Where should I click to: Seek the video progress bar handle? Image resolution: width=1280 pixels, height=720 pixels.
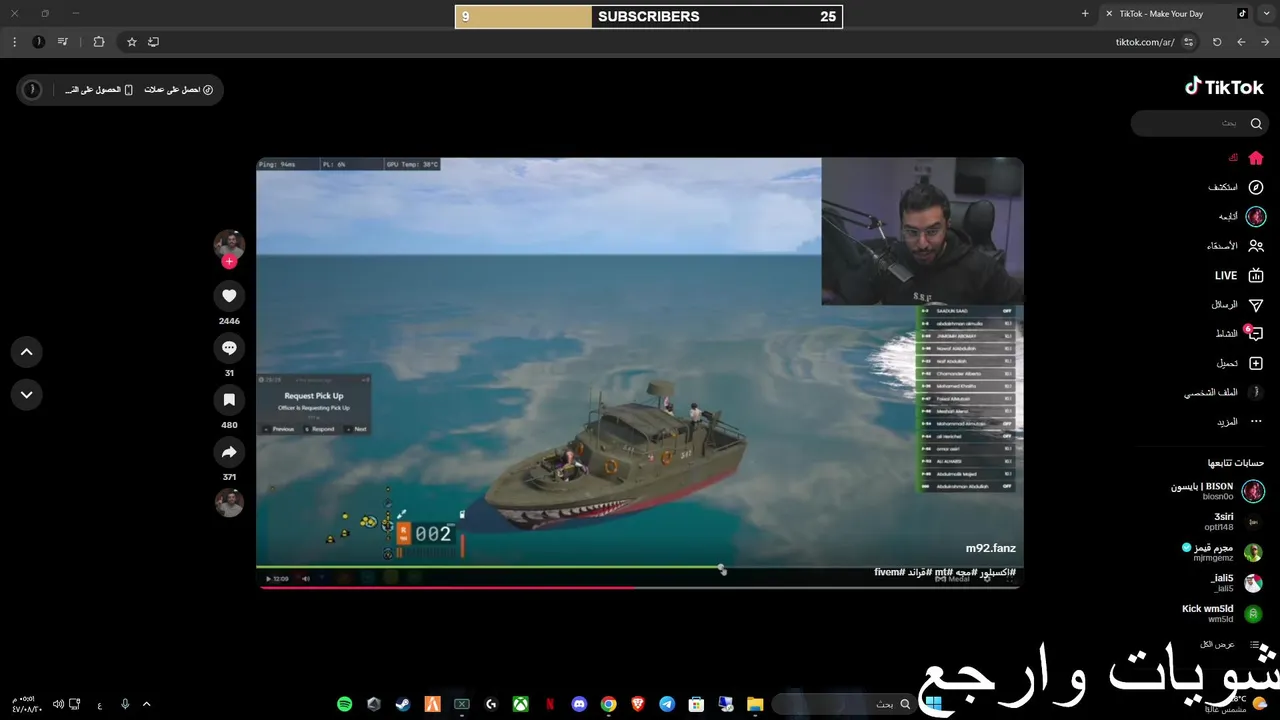click(x=721, y=569)
